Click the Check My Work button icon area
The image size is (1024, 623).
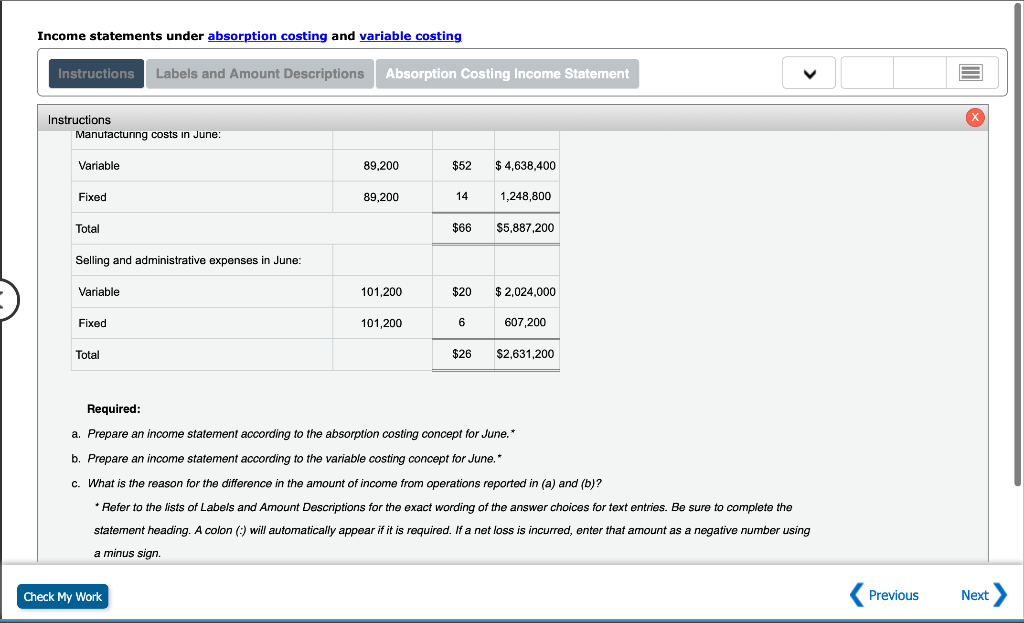click(62, 596)
